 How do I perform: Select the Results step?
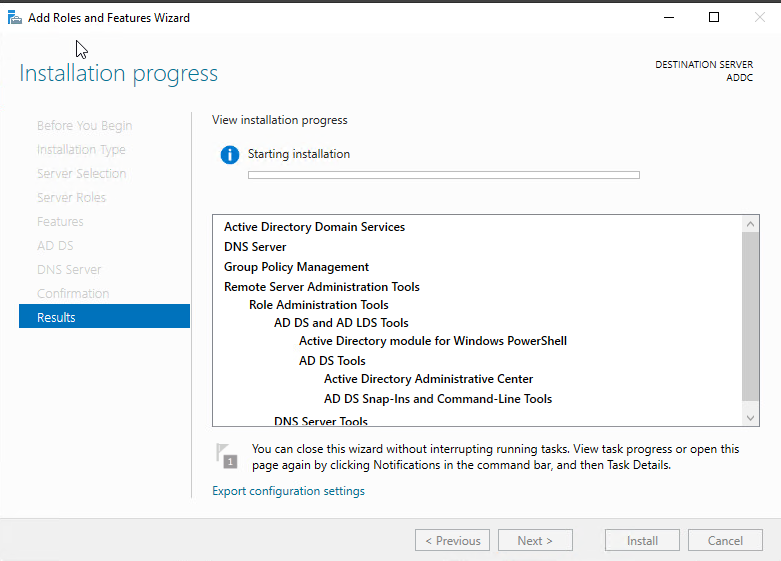point(105,316)
